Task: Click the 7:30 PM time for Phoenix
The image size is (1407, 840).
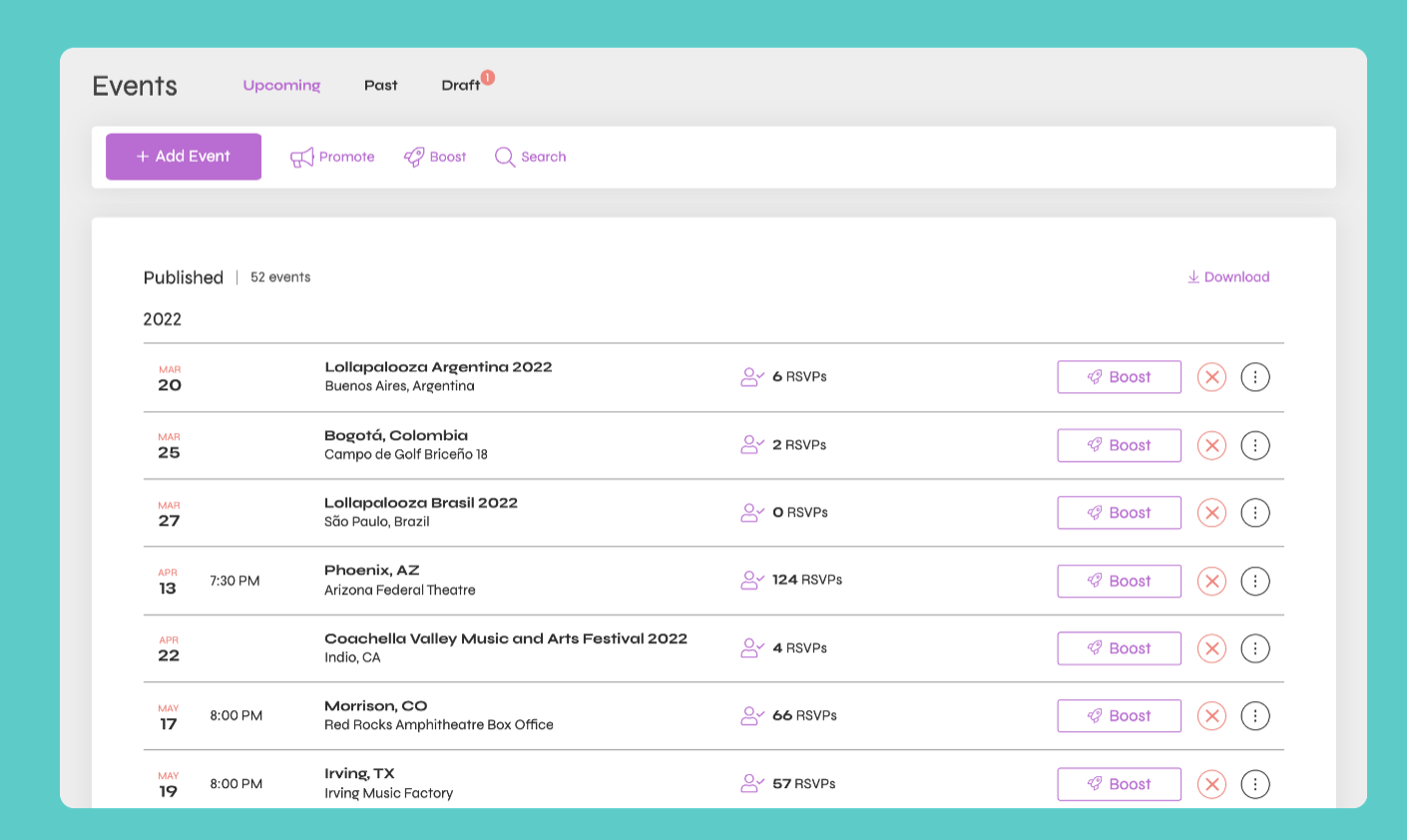Action: tap(234, 581)
